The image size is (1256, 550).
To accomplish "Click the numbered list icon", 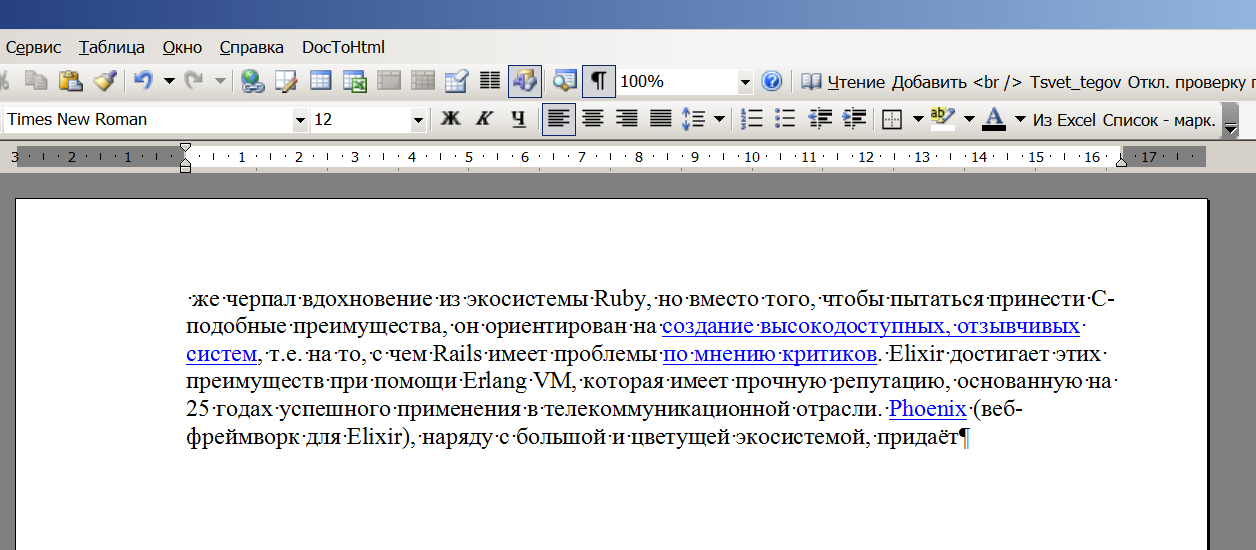I will (752, 119).
